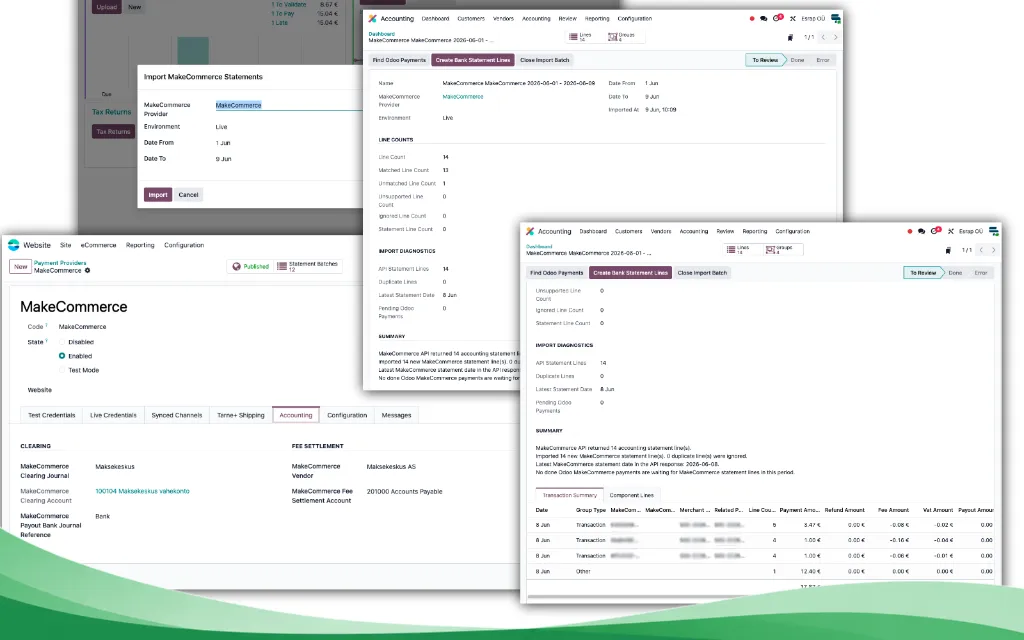Go to next record arrow in upper Accounting window
Viewport: 1024px width, 640px height.
point(835,37)
